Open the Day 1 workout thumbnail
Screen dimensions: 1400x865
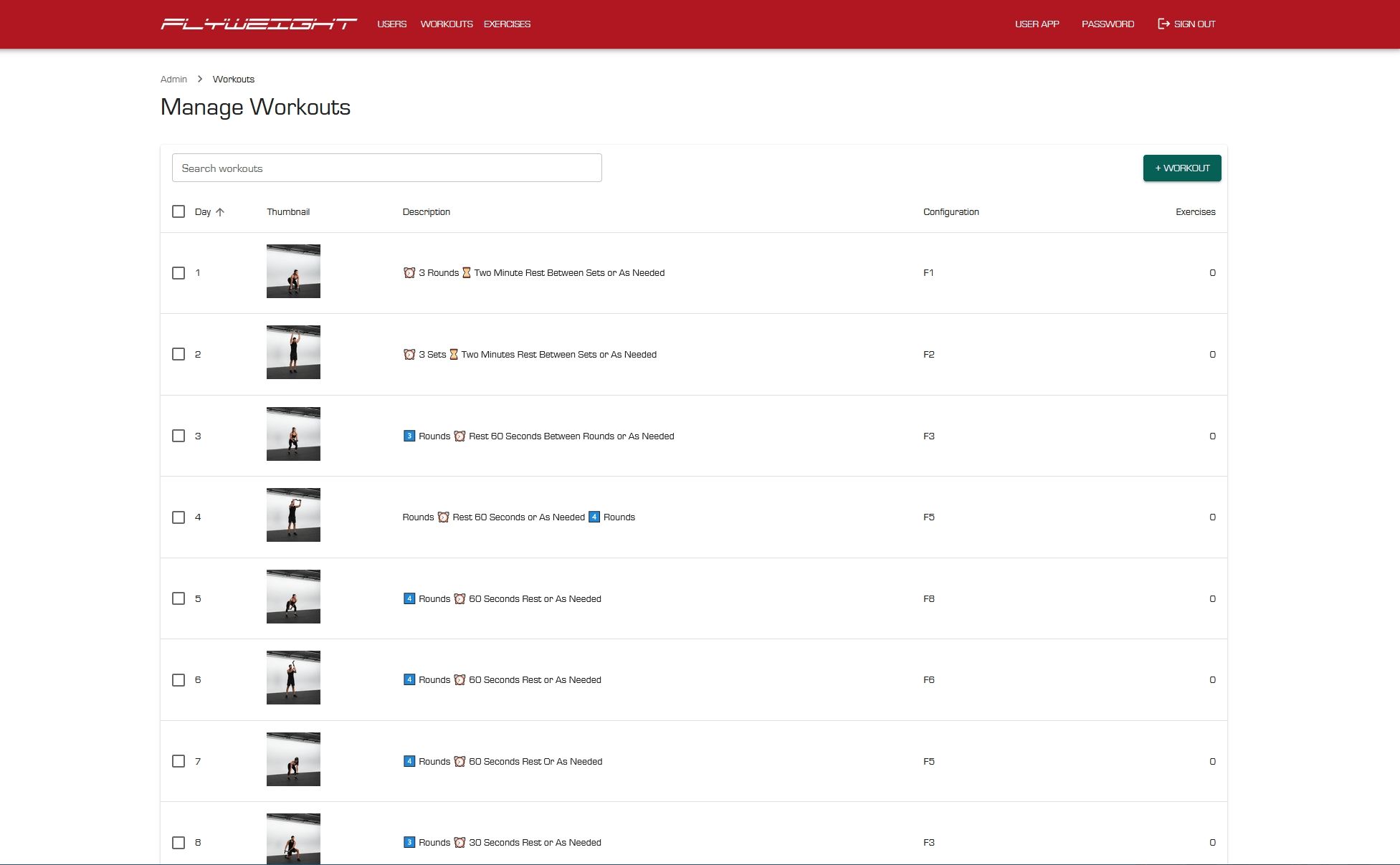pos(293,271)
